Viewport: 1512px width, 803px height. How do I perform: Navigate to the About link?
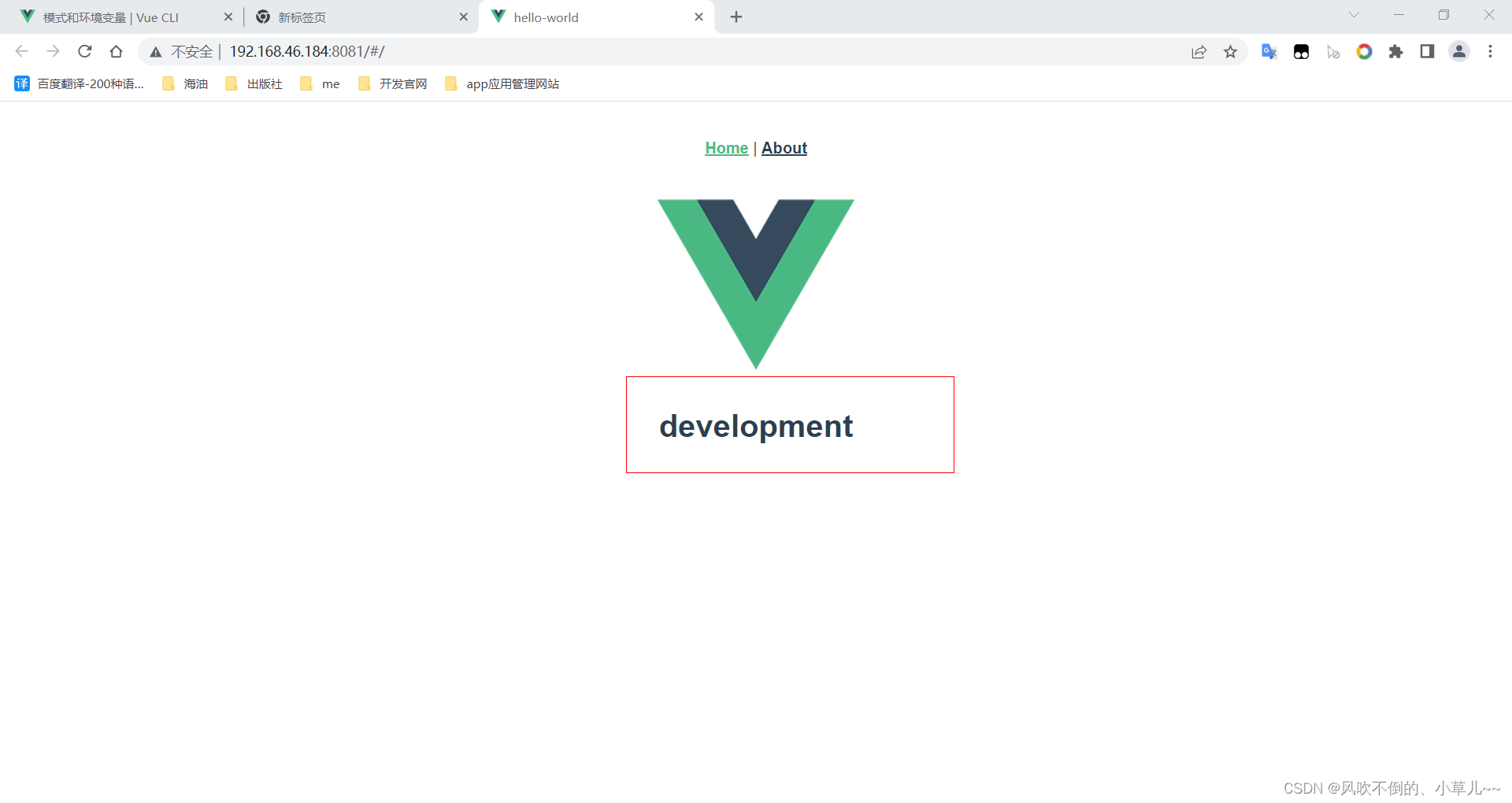click(784, 148)
